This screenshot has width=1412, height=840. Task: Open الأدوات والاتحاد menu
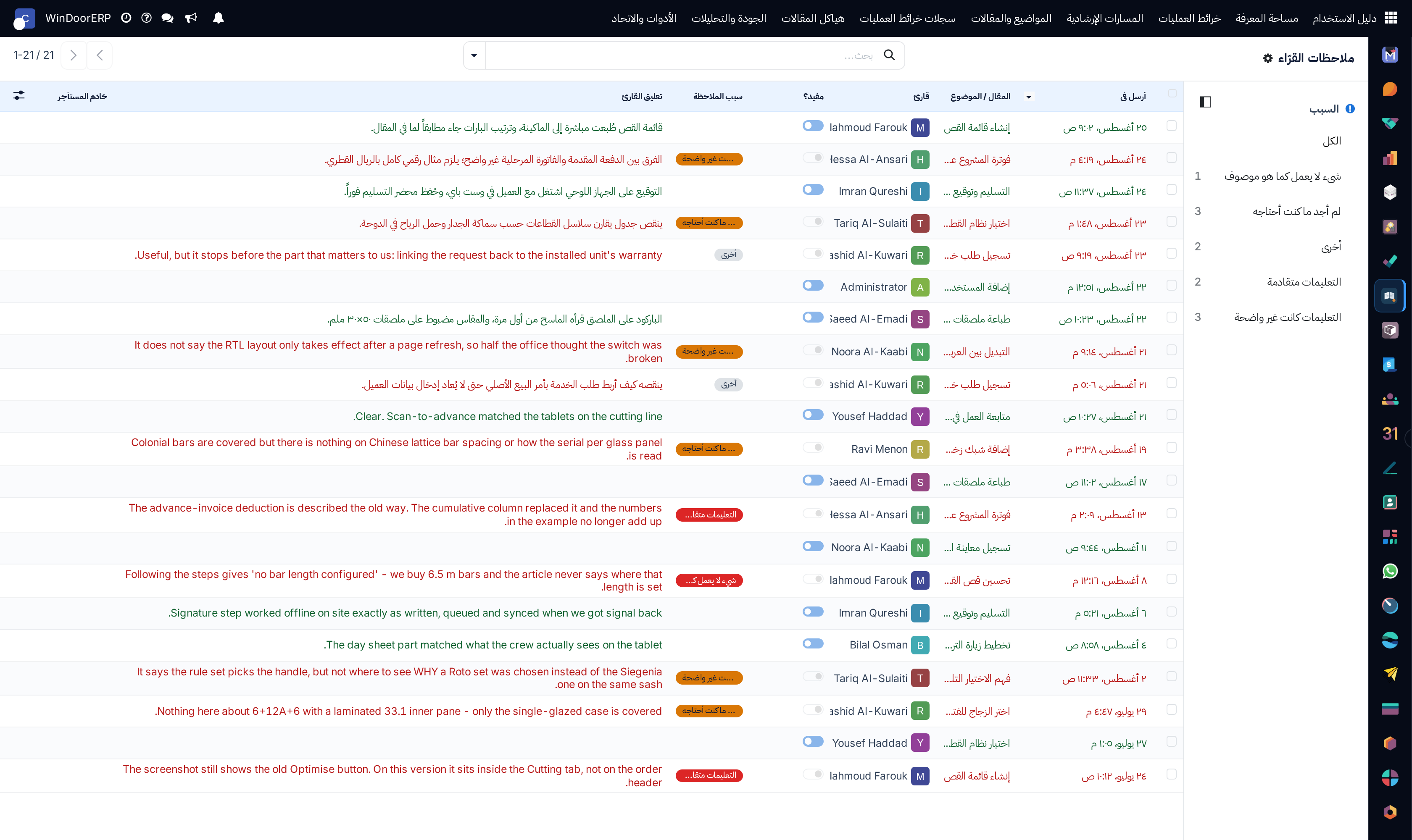[643, 18]
